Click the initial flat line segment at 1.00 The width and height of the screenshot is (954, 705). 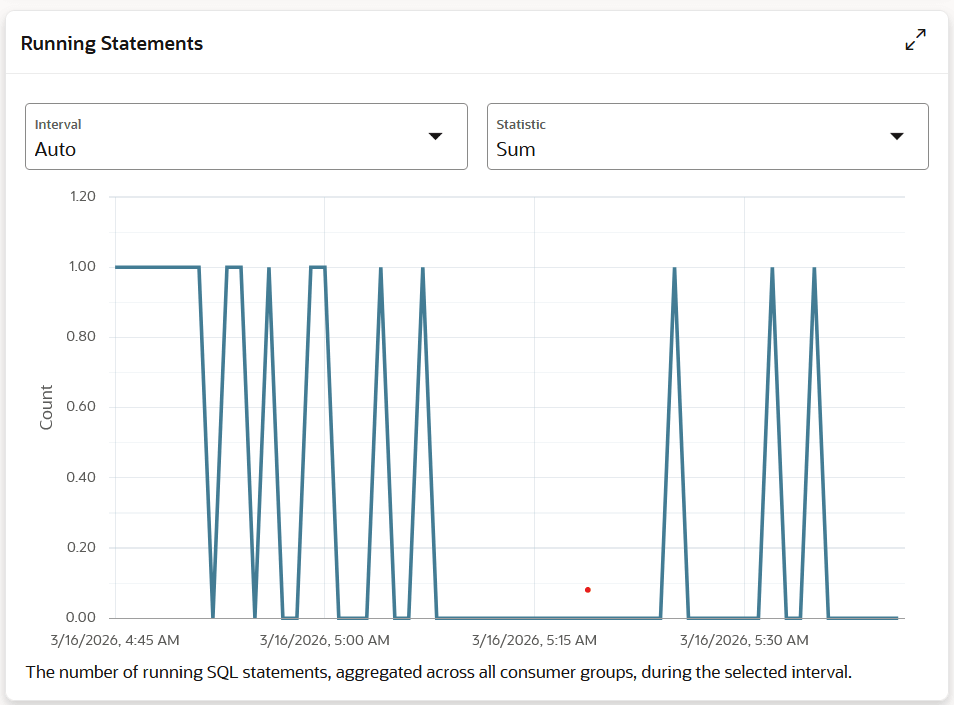157,267
